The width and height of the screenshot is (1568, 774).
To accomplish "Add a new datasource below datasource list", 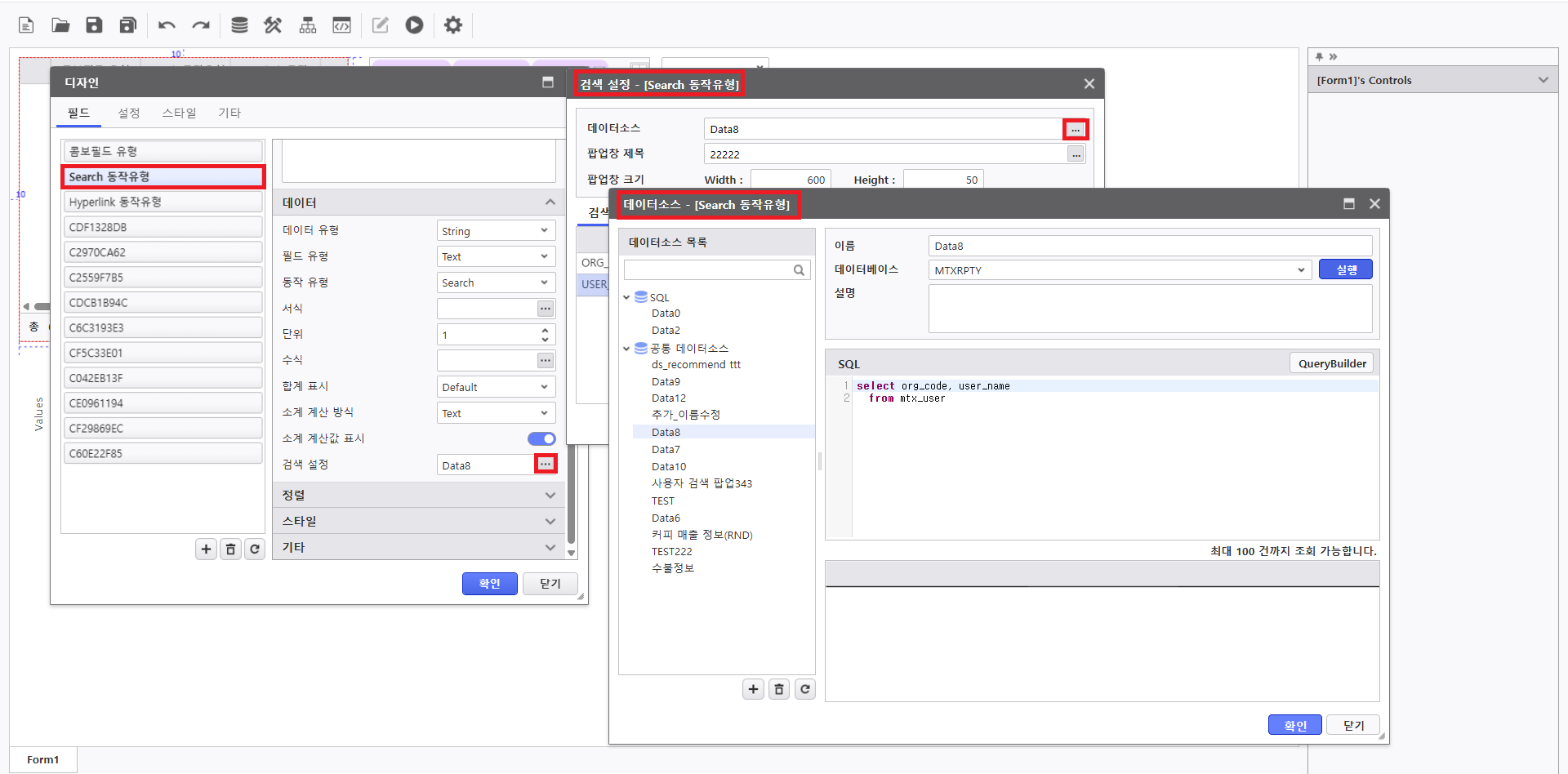I will (753, 689).
